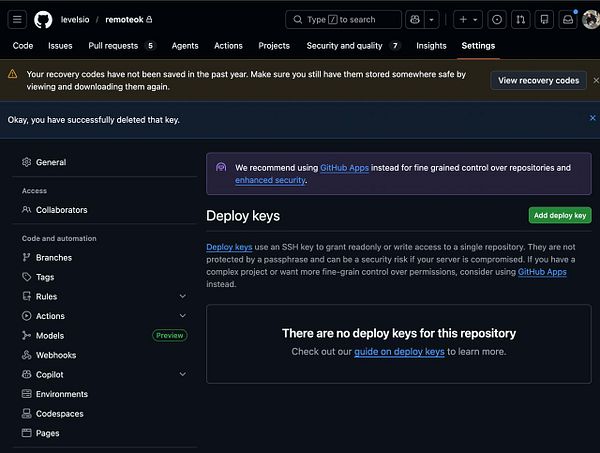Click the Models sidebar icon
The width and height of the screenshot is (600, 453).
[x=26, y=336]
